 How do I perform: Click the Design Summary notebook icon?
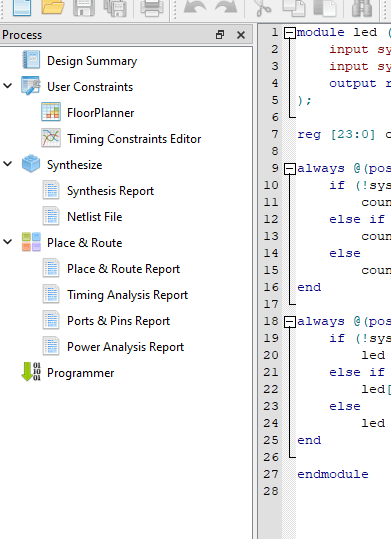(31, 60)
